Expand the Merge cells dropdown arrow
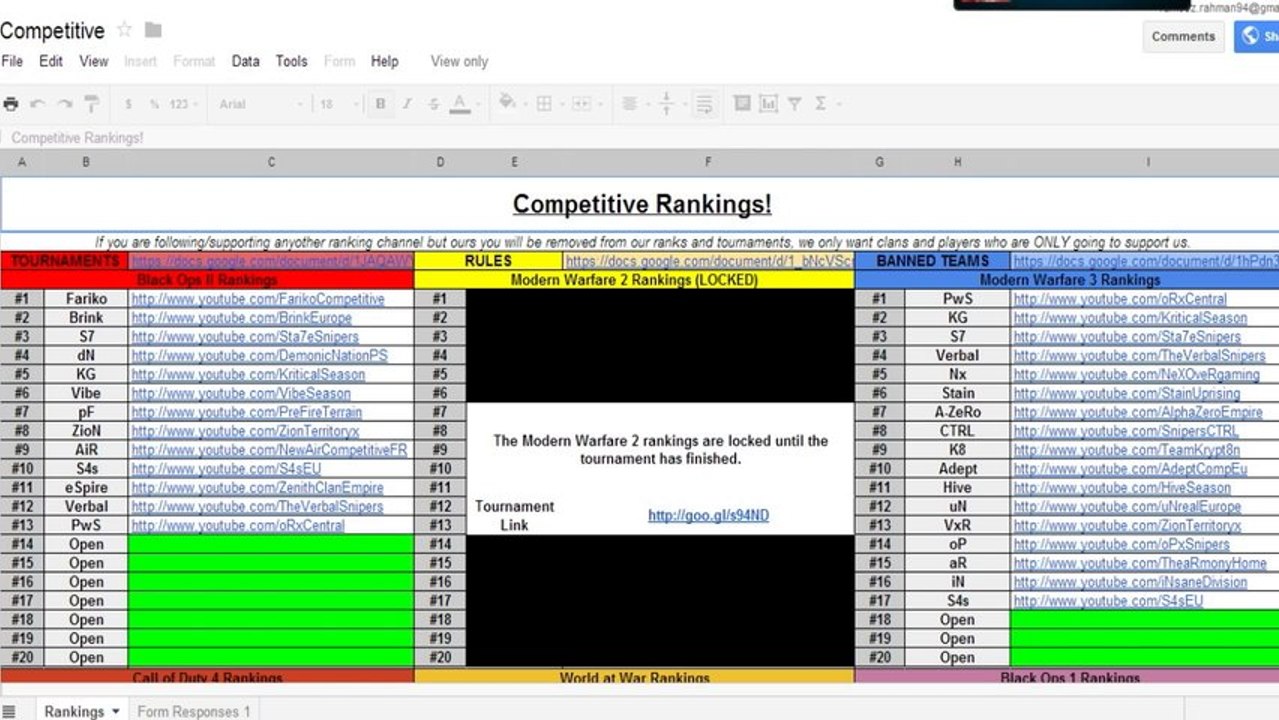The image size is (1279, 720). coord(600,104)
